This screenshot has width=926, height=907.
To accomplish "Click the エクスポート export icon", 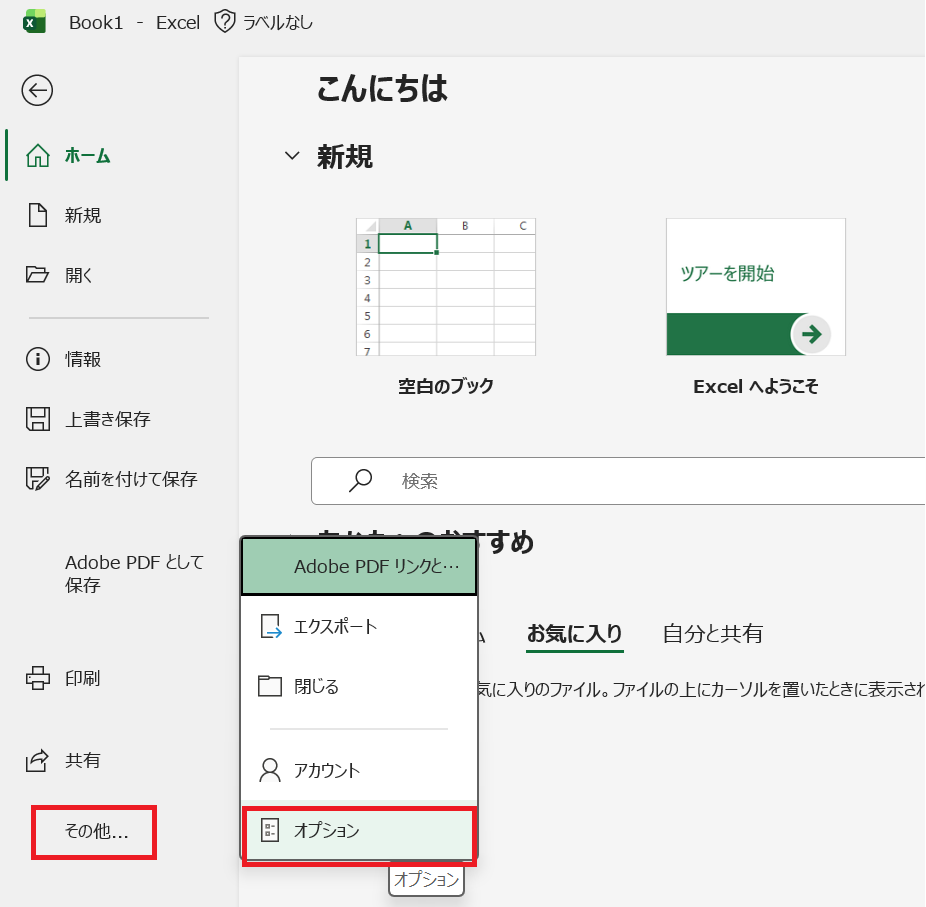I will point(271,627).
